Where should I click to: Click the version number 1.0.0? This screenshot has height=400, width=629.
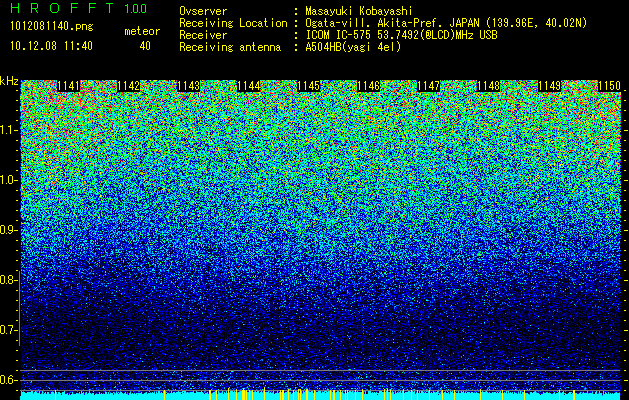(x=136, y=8)
